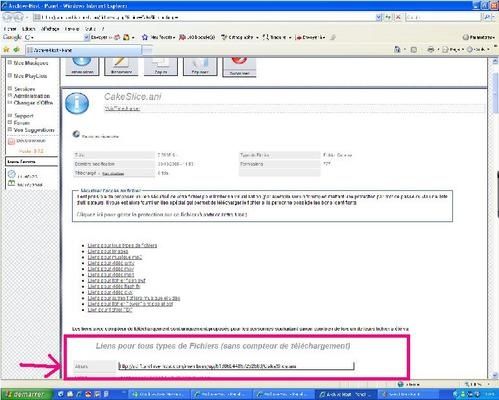Click the blue Informations icon button in file toolbar
The width and height of the screenshot is (499, 400).
(x=82, y=66)
